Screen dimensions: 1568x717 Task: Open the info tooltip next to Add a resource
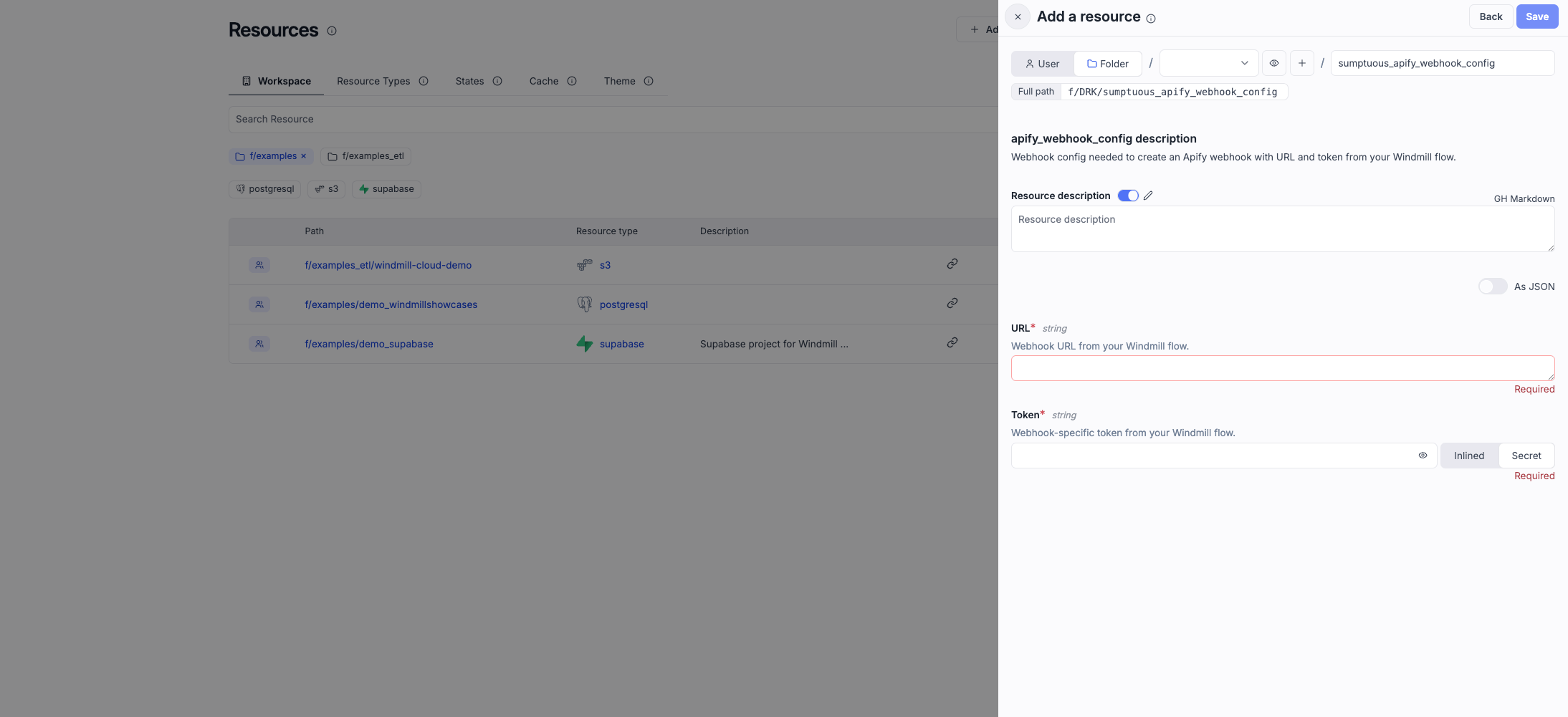[1150, 19]
